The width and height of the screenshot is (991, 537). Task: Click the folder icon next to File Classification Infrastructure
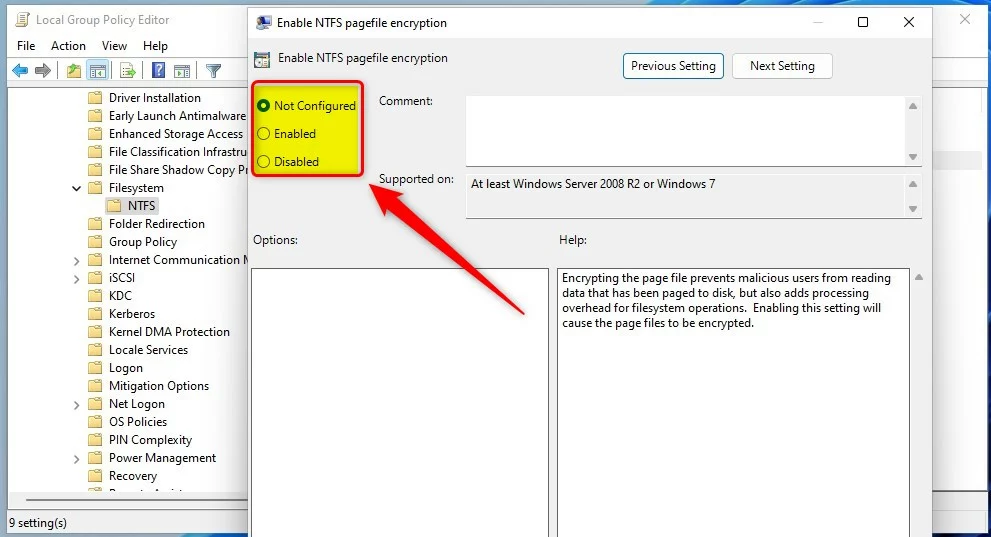(95, 152)
